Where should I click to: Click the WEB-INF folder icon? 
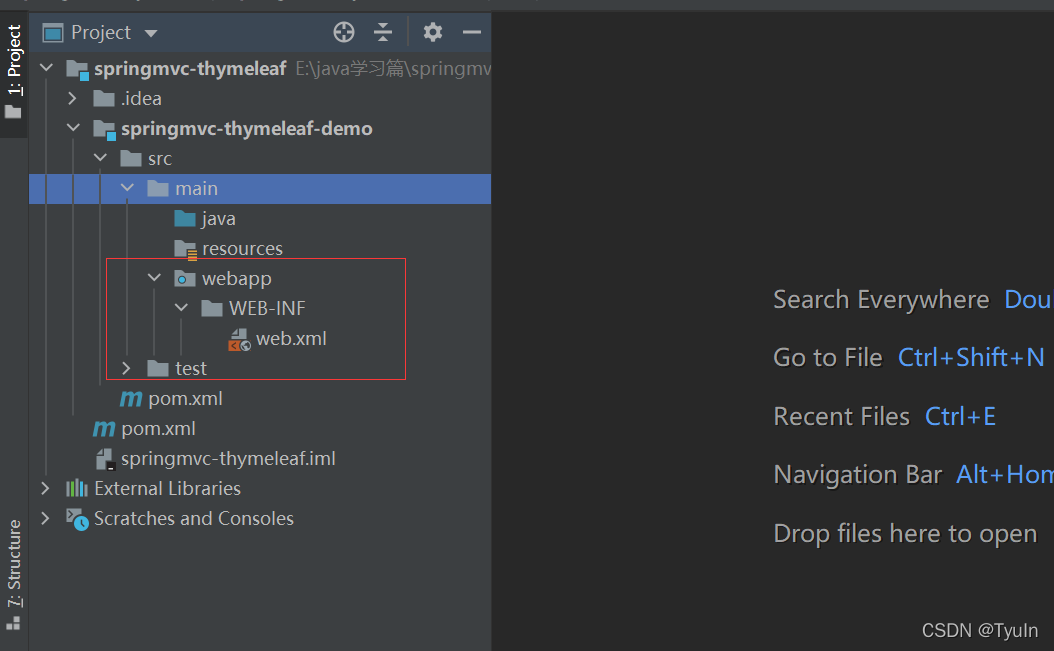(x=211, y=309)
